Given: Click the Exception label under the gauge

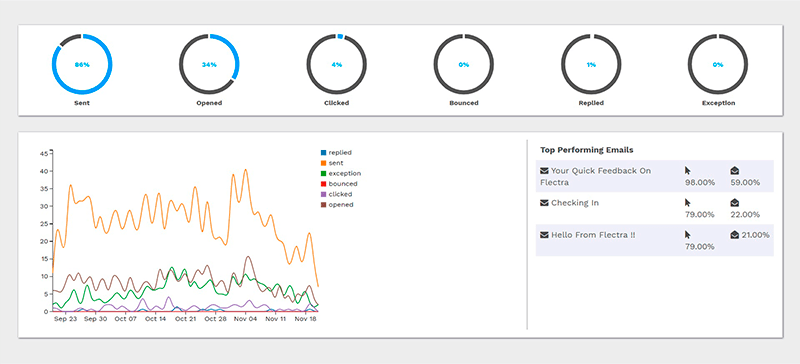Looking at the screenshot, I should [718, 103].
